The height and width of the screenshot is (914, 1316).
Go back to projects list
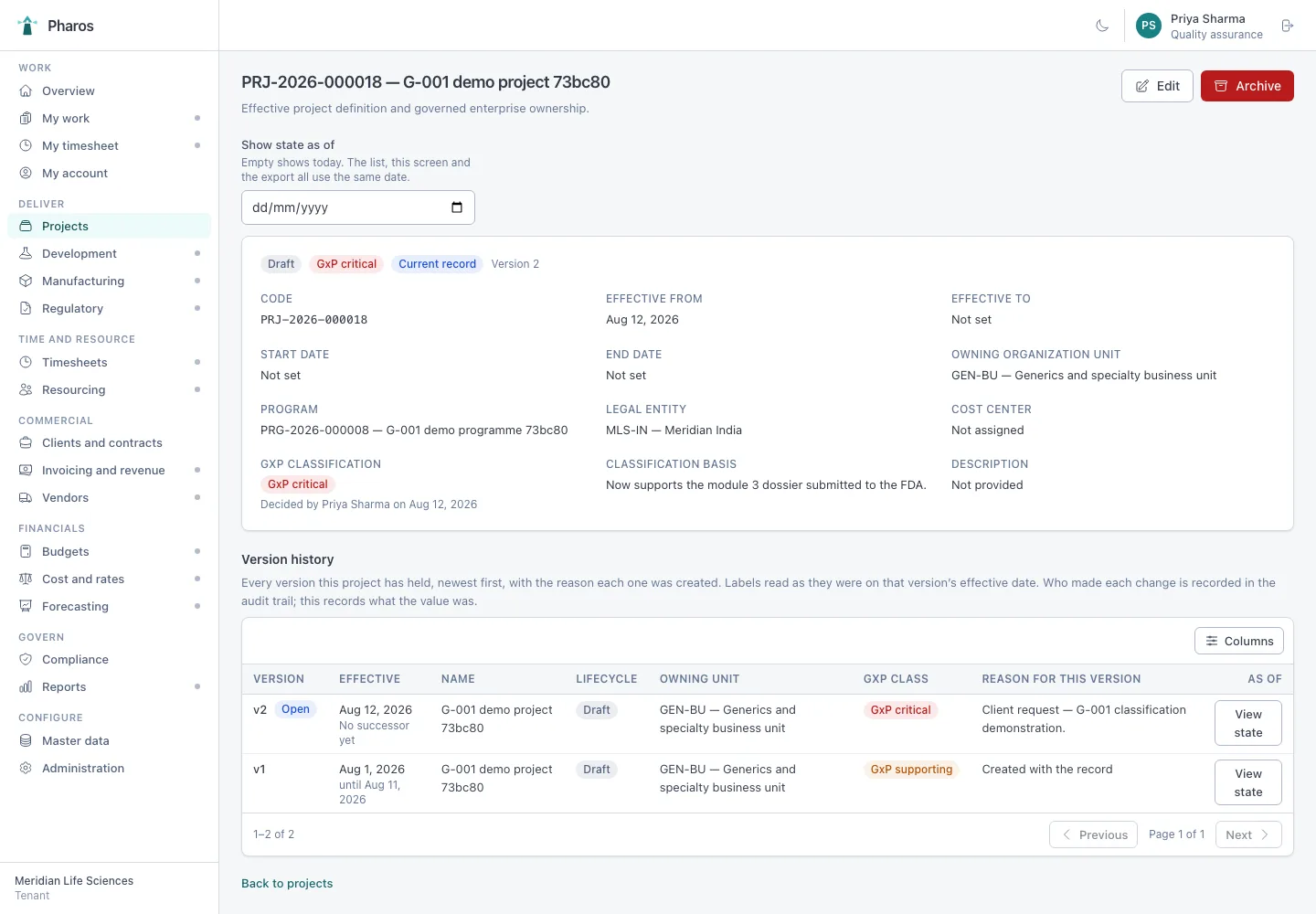(x=287, y=884)
